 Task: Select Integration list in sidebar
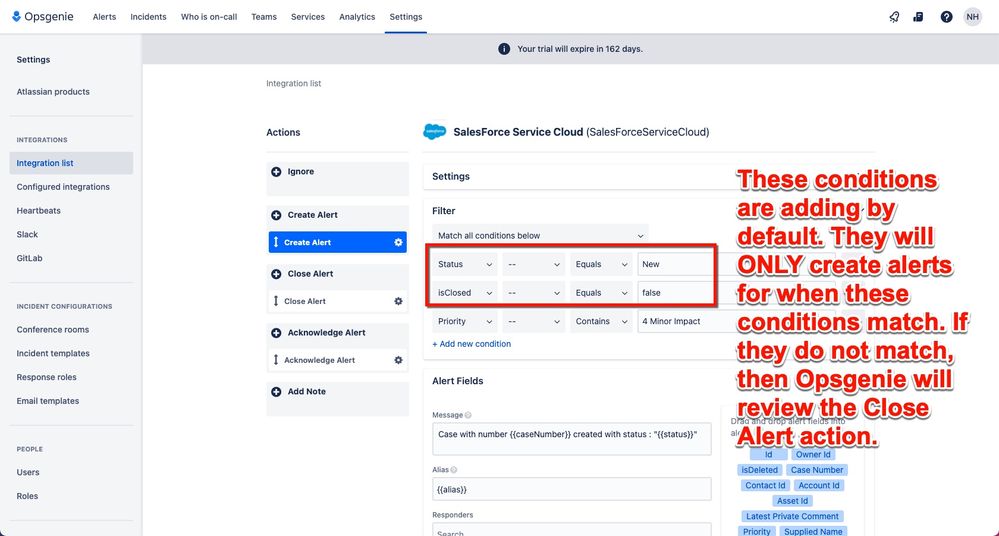(x=71, y=163)
